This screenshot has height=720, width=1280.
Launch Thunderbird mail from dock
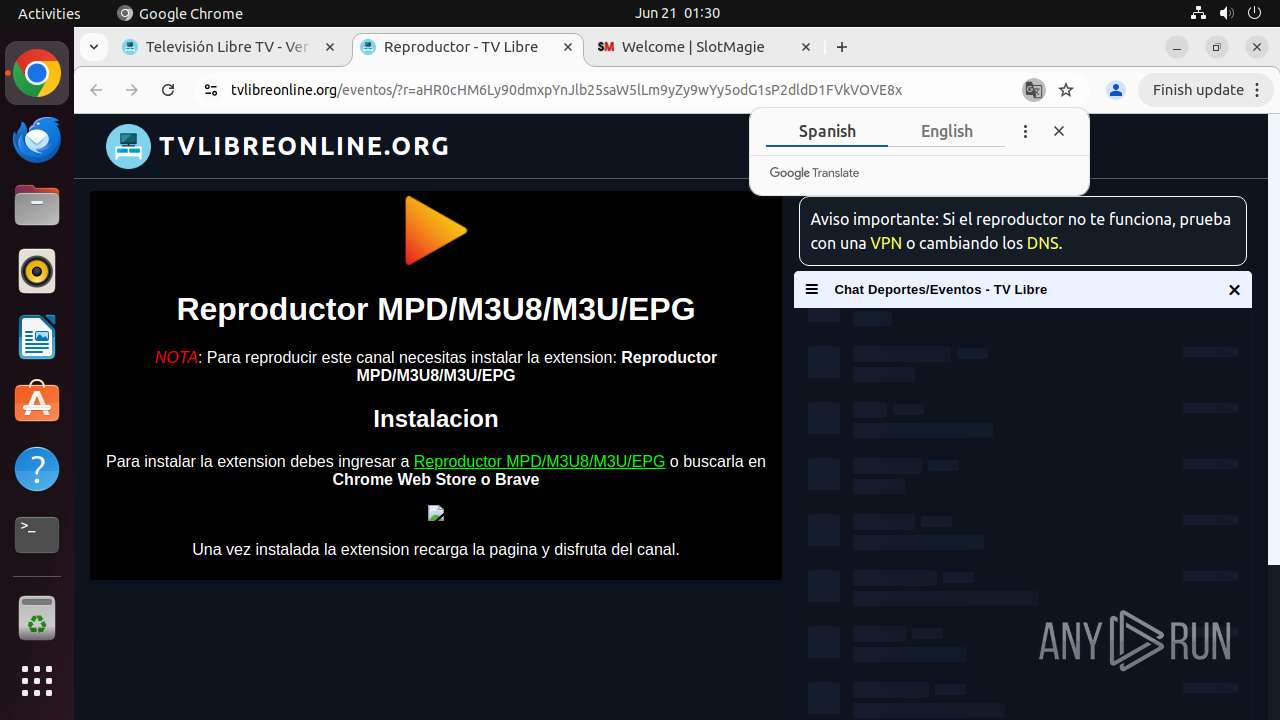coord(37,140)
